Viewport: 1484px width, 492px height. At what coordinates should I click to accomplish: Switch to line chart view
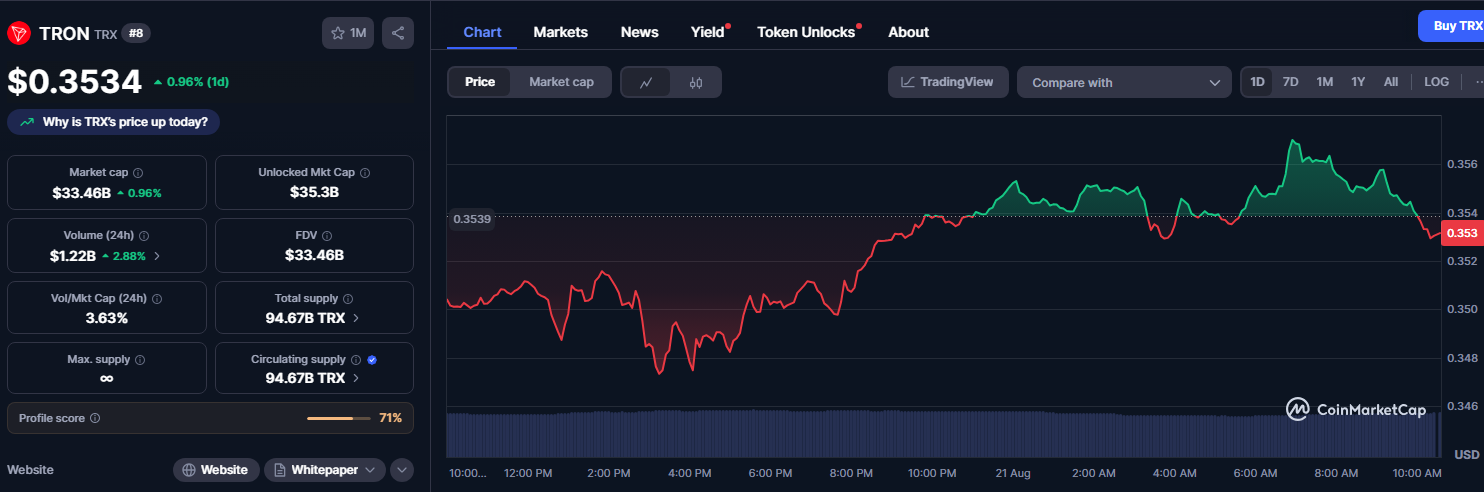point(646,82)
